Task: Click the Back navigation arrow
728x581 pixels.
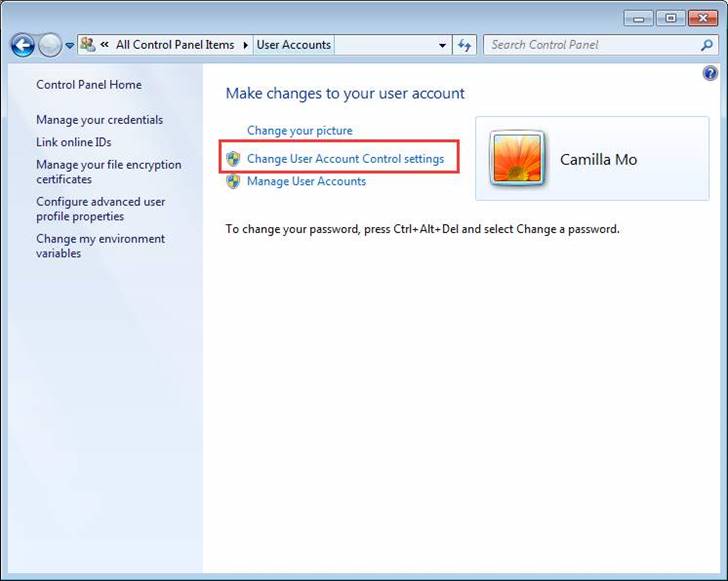Action: tap(22, 45)
